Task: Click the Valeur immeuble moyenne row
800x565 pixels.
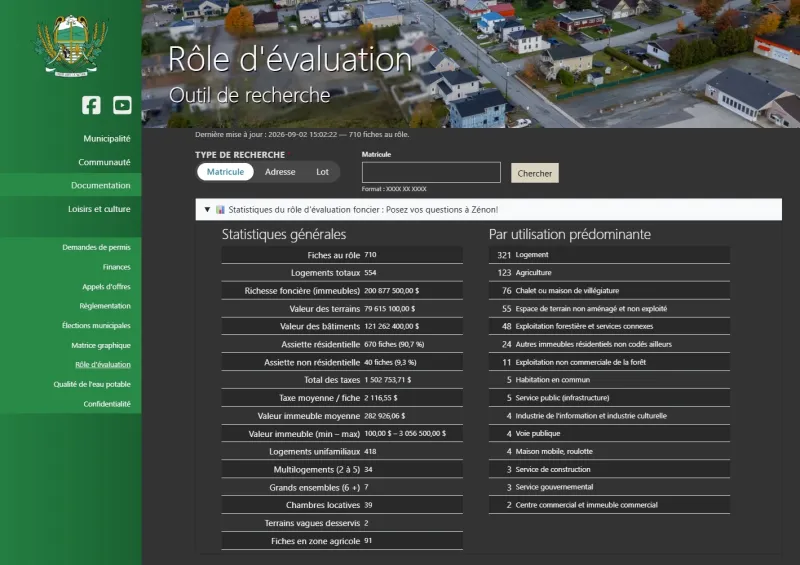Action: (x=342, y=415)
